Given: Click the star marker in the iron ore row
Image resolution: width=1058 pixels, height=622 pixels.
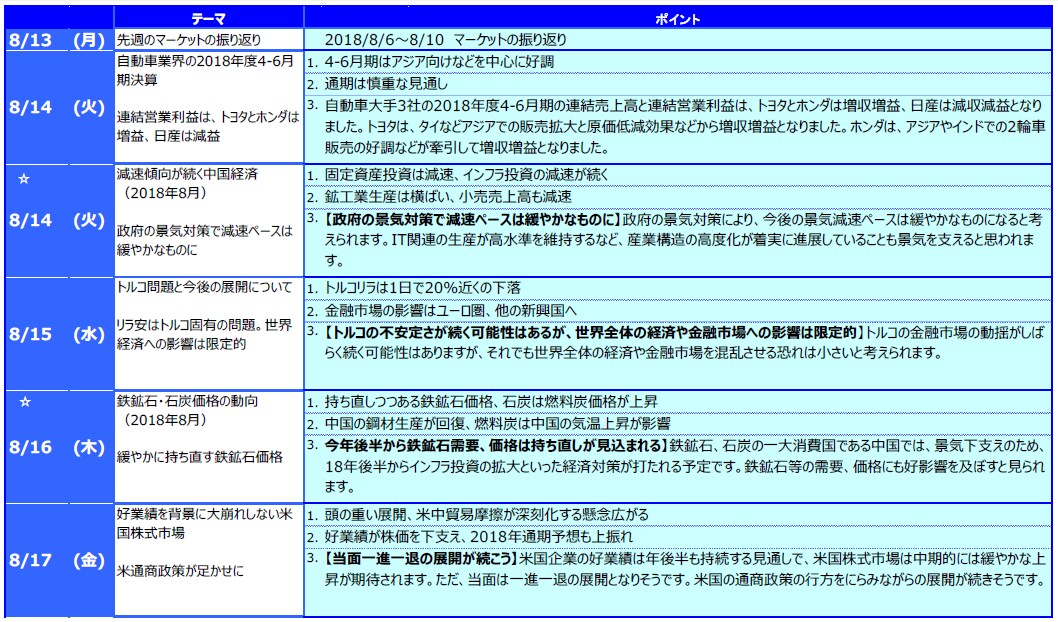Looking at the screenshot, I should [27, 402].
